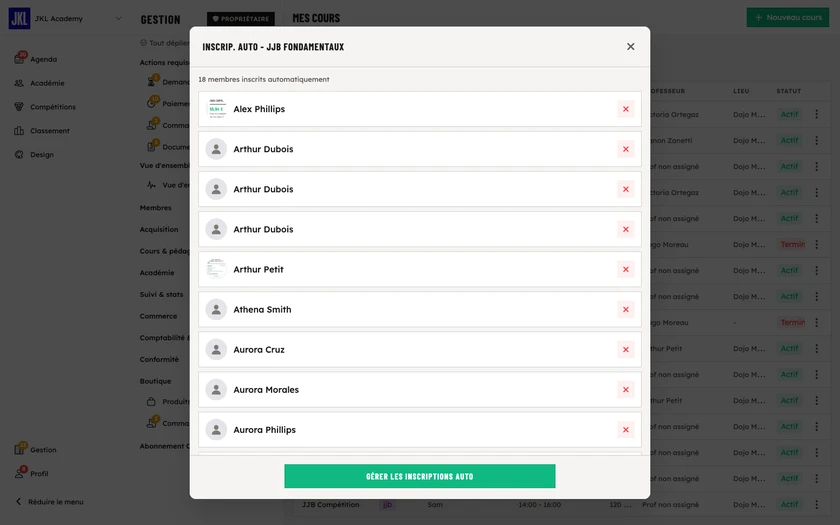The image size is (840, 525).
Task: Remove Alex Phillips from auto-enrollment
Action: click(x=625, y=109)
